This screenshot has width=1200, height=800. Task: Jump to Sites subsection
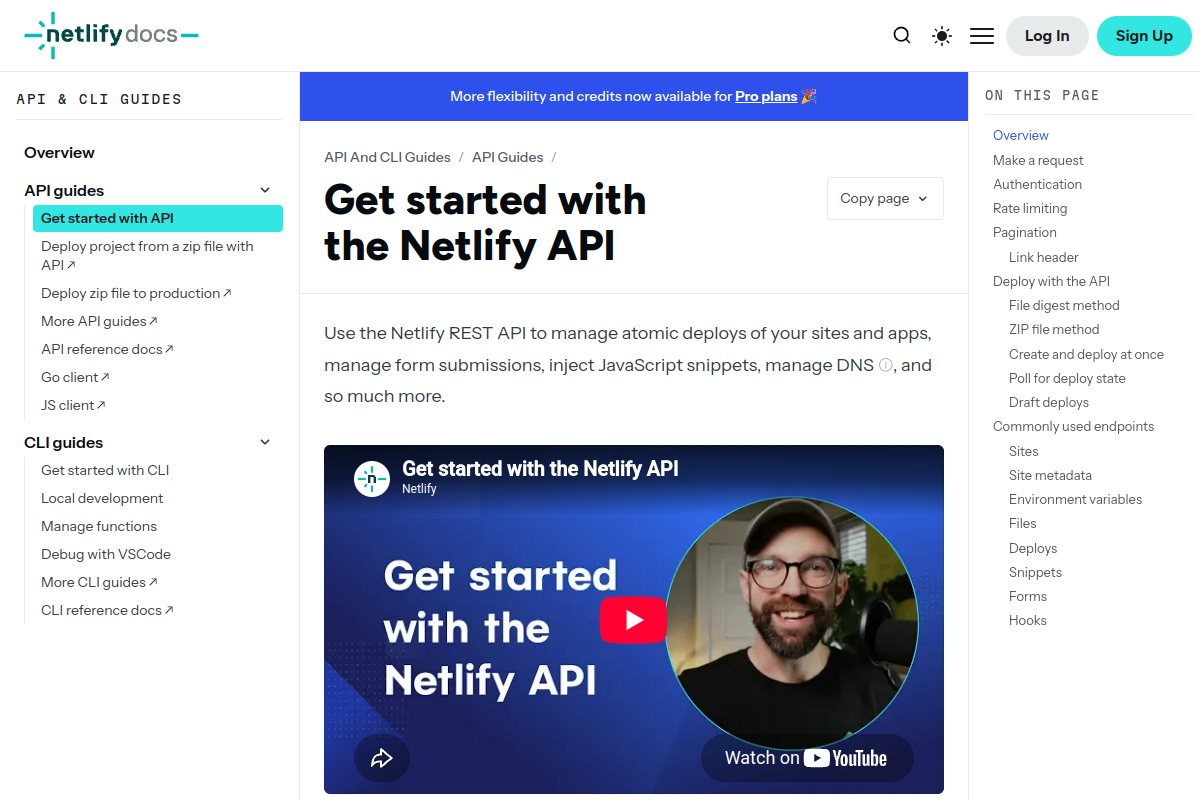click(1024, 451)
